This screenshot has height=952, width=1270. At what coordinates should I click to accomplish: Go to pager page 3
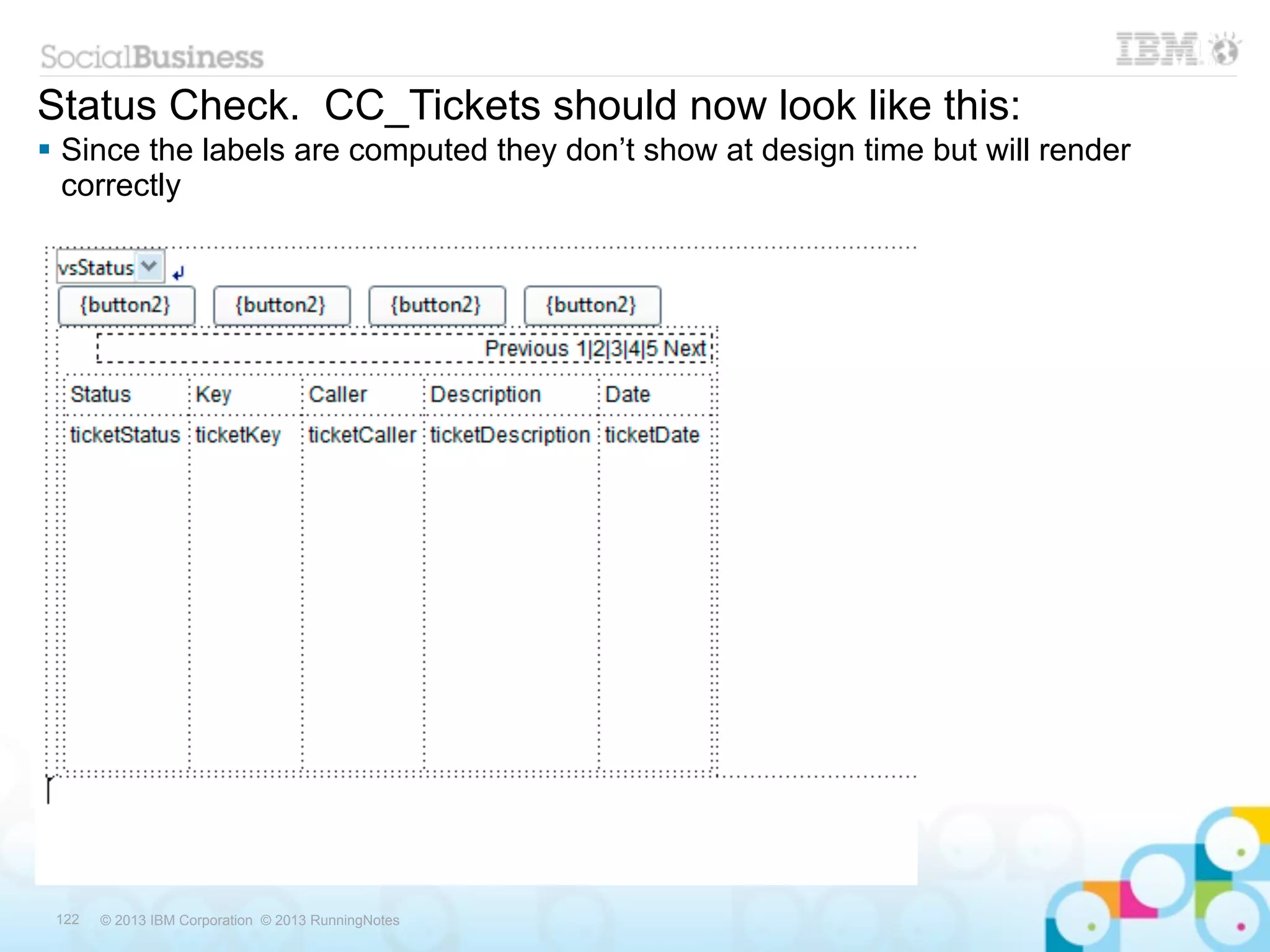pyautogui.click(x=616, y=348)
